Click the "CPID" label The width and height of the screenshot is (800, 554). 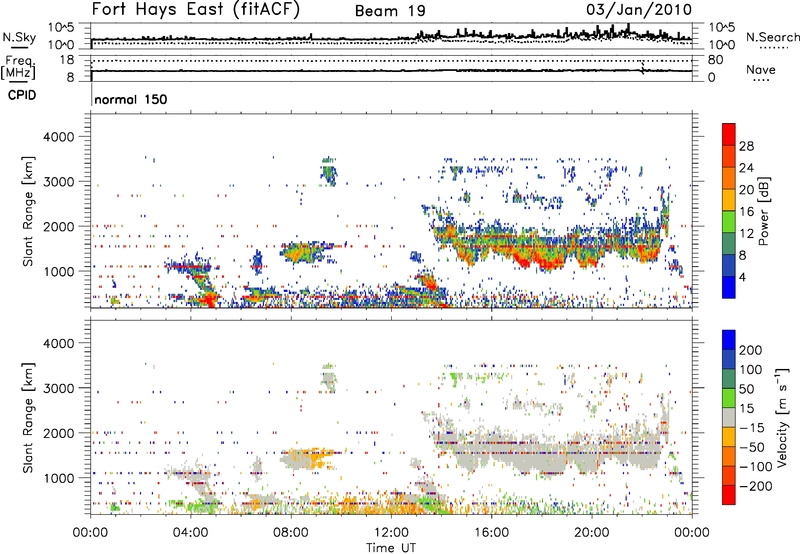[22, 95]
